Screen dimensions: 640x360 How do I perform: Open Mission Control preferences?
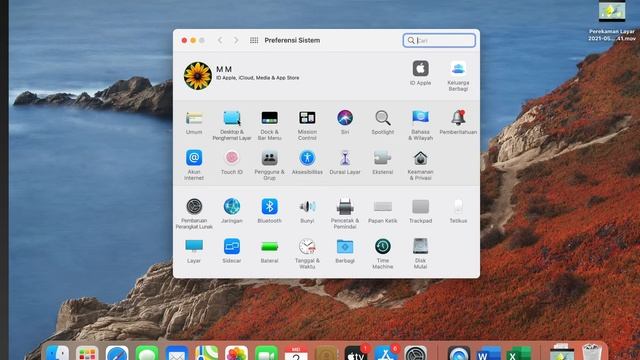tap(307, 125)
